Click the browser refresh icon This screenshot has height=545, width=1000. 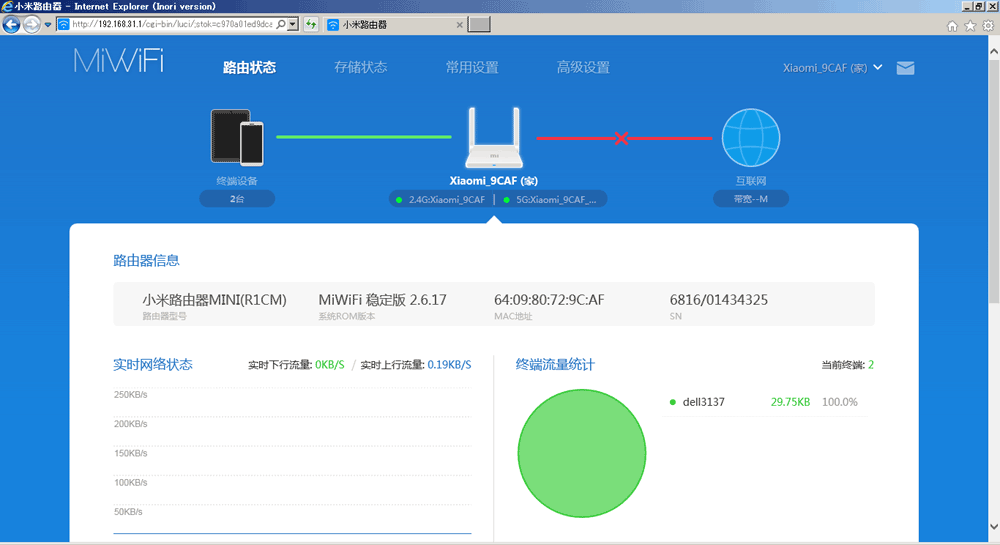click(x=311, y=24)
